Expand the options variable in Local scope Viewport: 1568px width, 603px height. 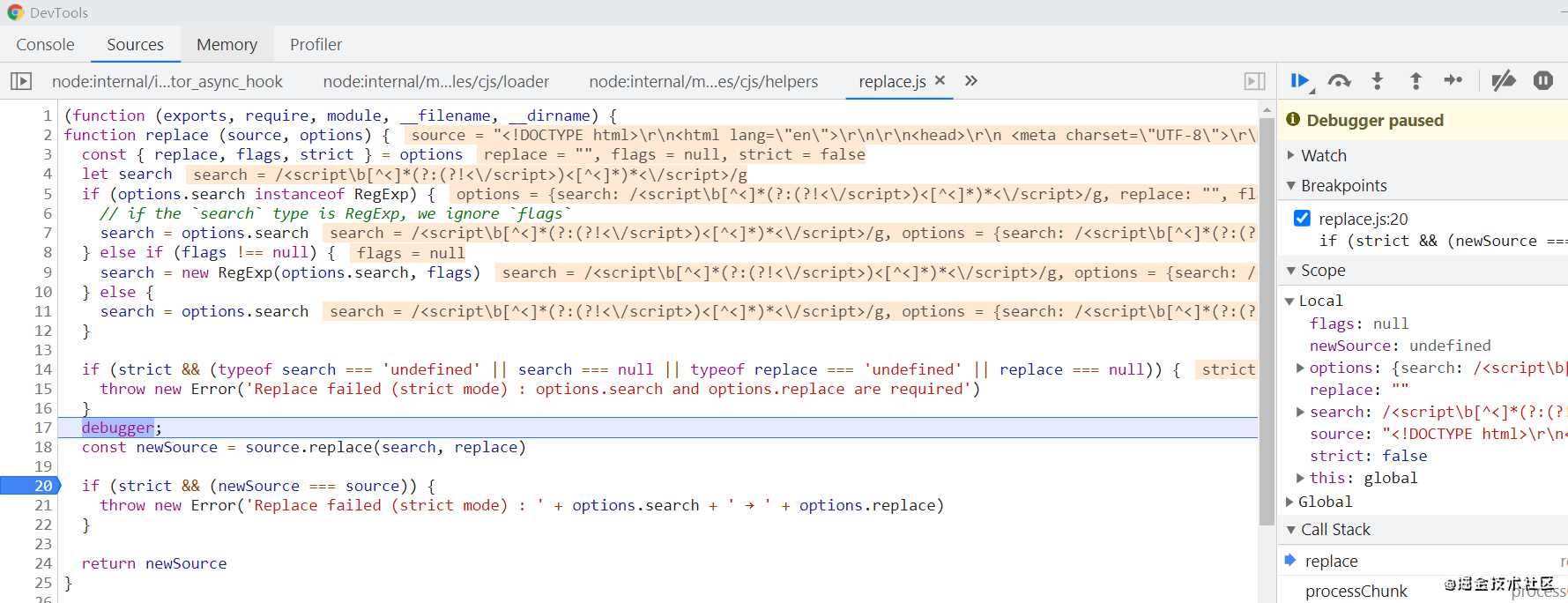1300,368
